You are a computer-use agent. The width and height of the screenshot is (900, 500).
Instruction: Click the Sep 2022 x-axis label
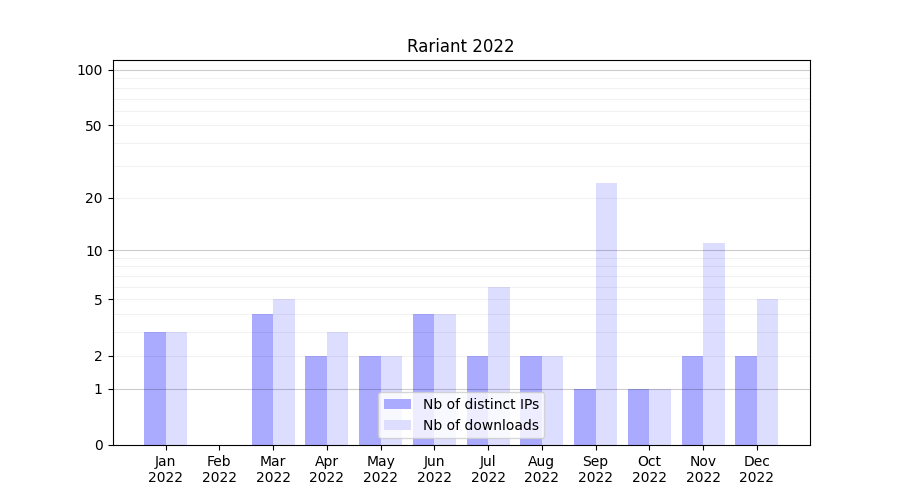pyautogui.click(x=595, y=469)
